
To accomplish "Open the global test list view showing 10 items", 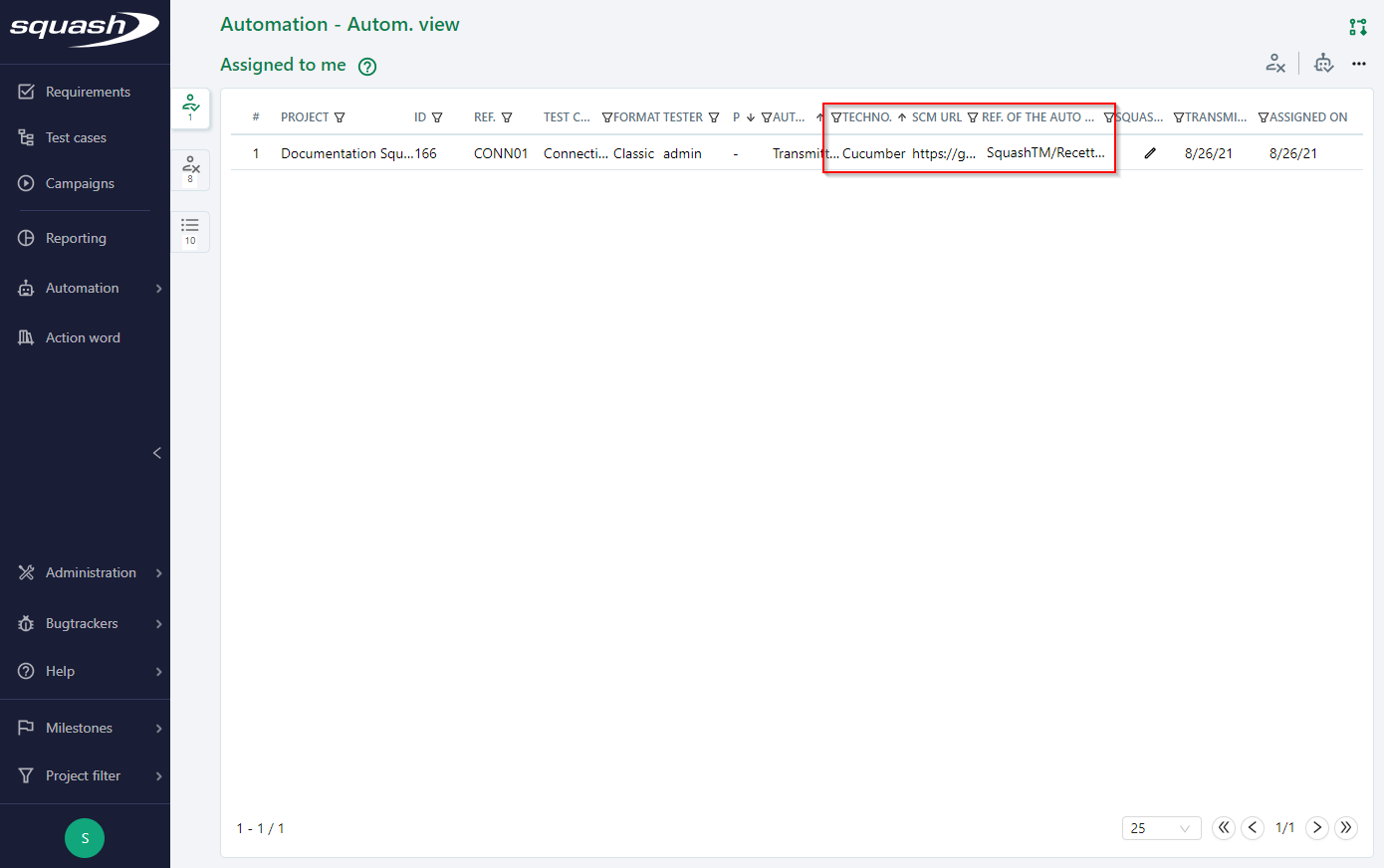I will point(190,231).
